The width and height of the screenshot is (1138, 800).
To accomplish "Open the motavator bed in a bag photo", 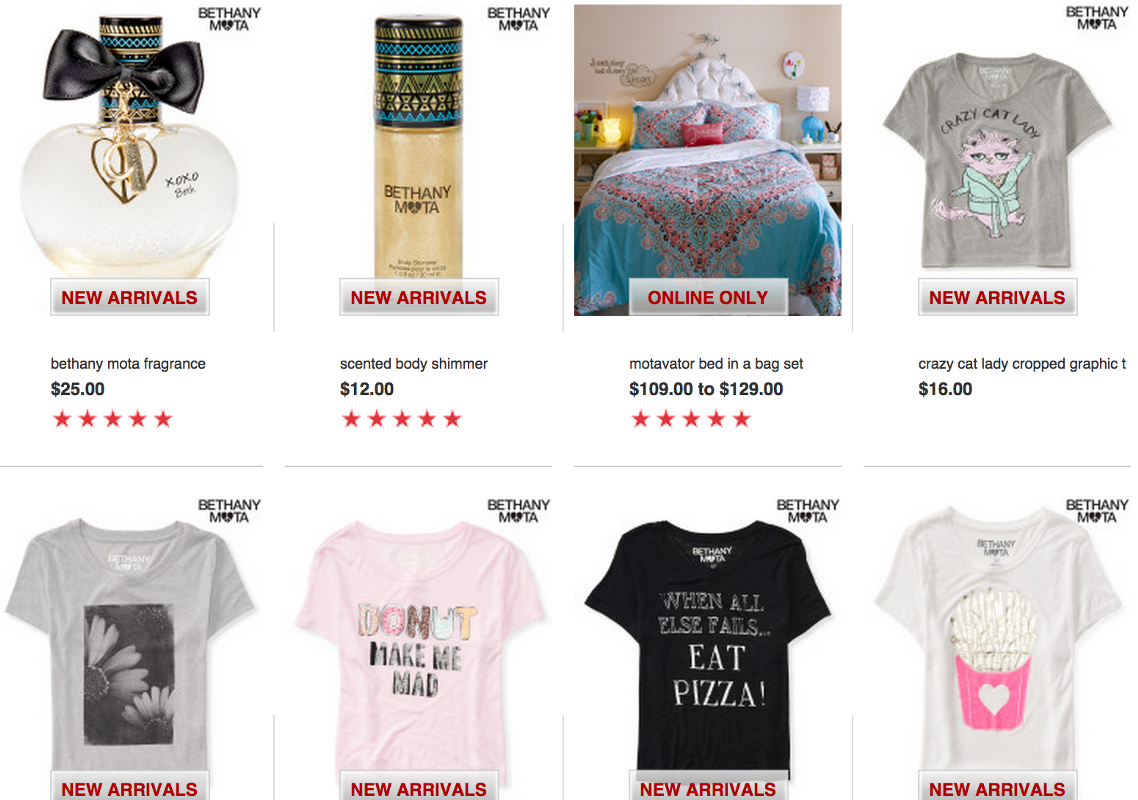I will 708,160.
